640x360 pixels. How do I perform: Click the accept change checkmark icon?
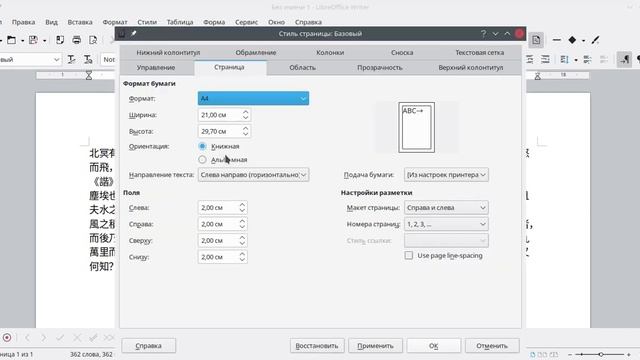click(60, 338)
